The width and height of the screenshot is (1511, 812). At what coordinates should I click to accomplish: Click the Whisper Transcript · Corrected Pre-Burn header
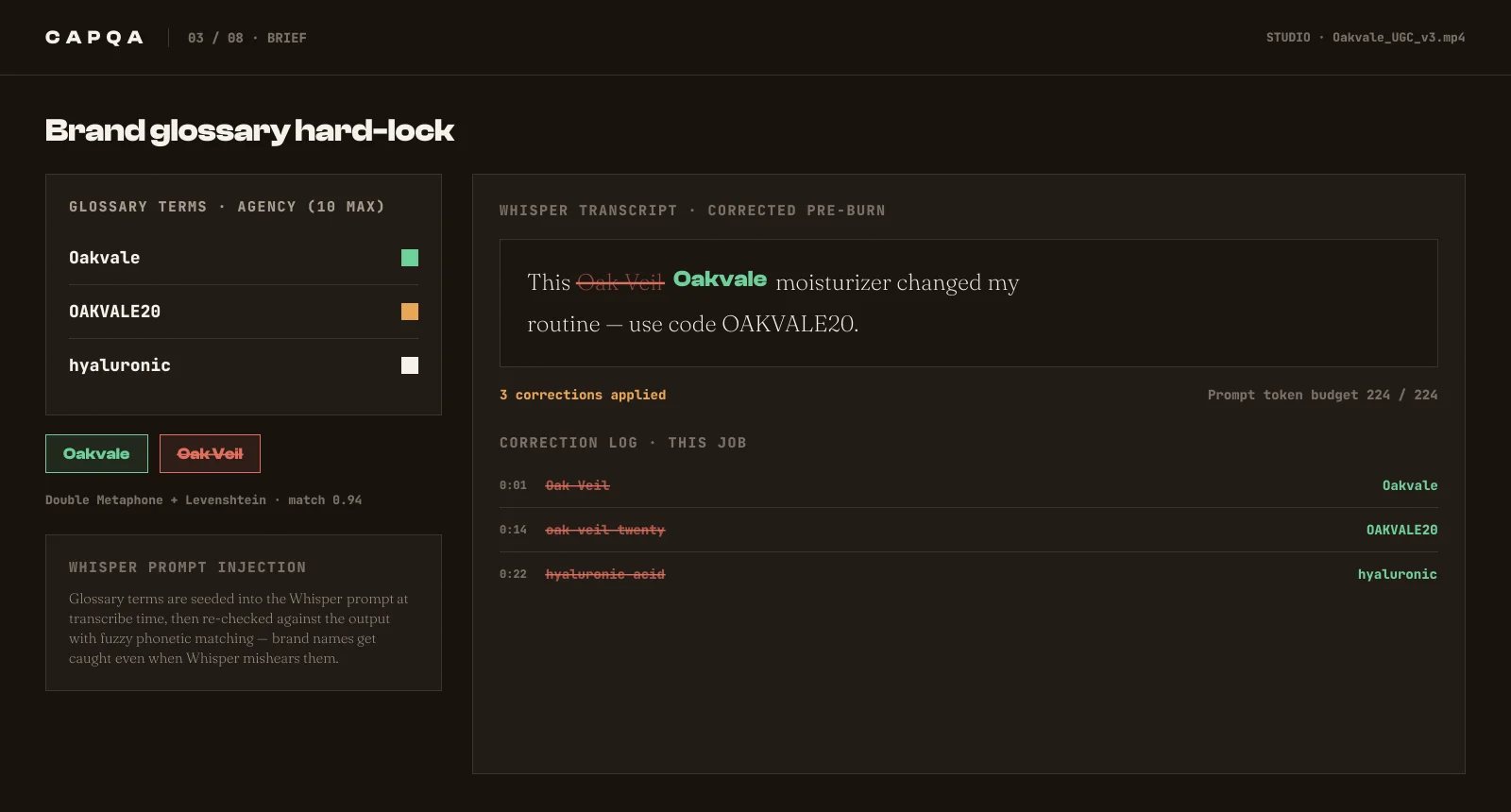click(692, 211)
